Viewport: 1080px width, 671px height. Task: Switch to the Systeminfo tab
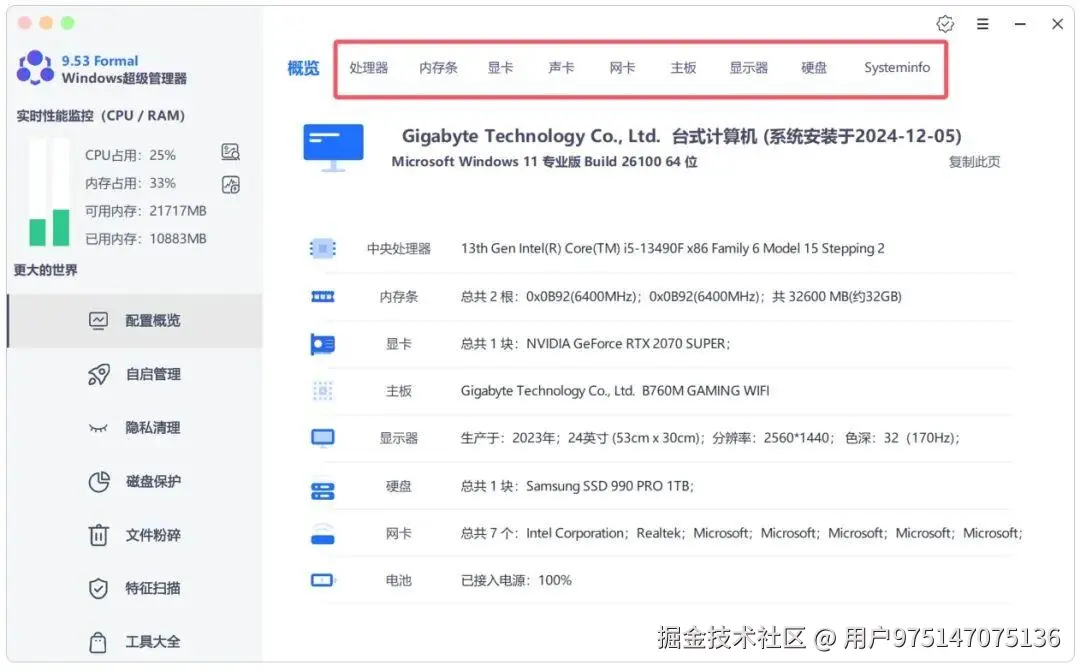click(897, 68)
